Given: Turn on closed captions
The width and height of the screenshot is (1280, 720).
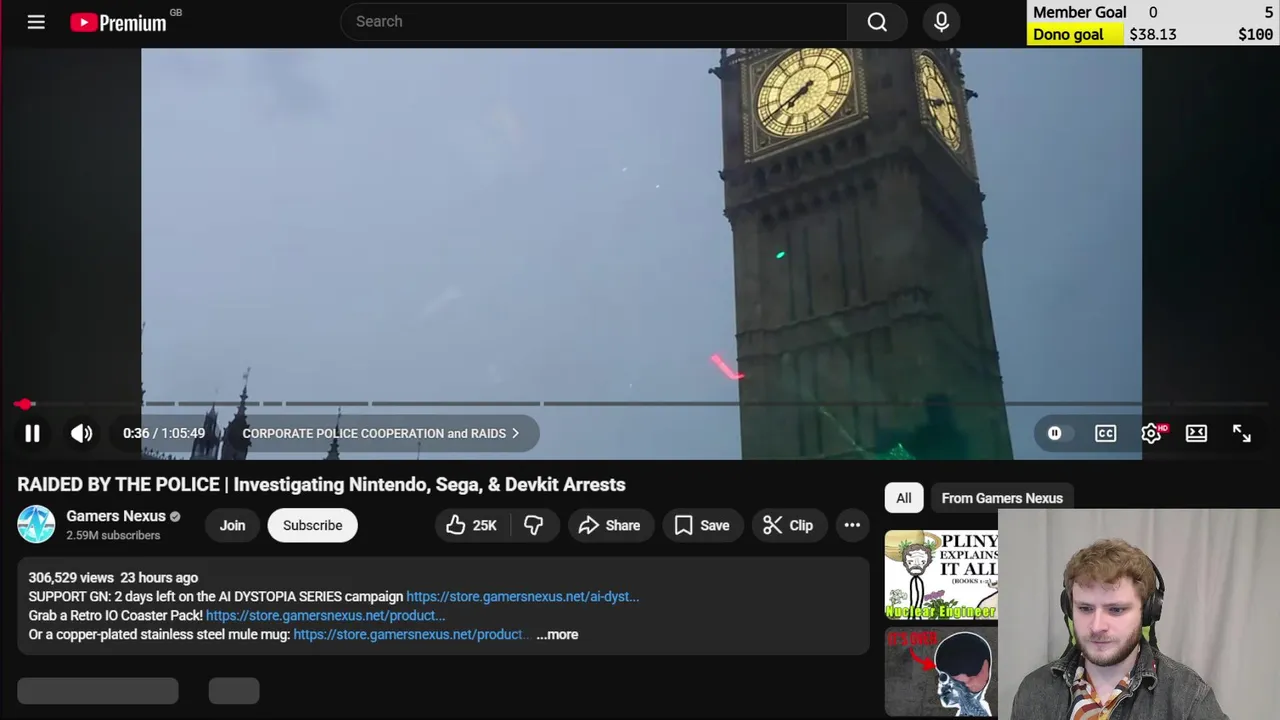Looking at the screenshot, I should click(x=1105, y=433).
